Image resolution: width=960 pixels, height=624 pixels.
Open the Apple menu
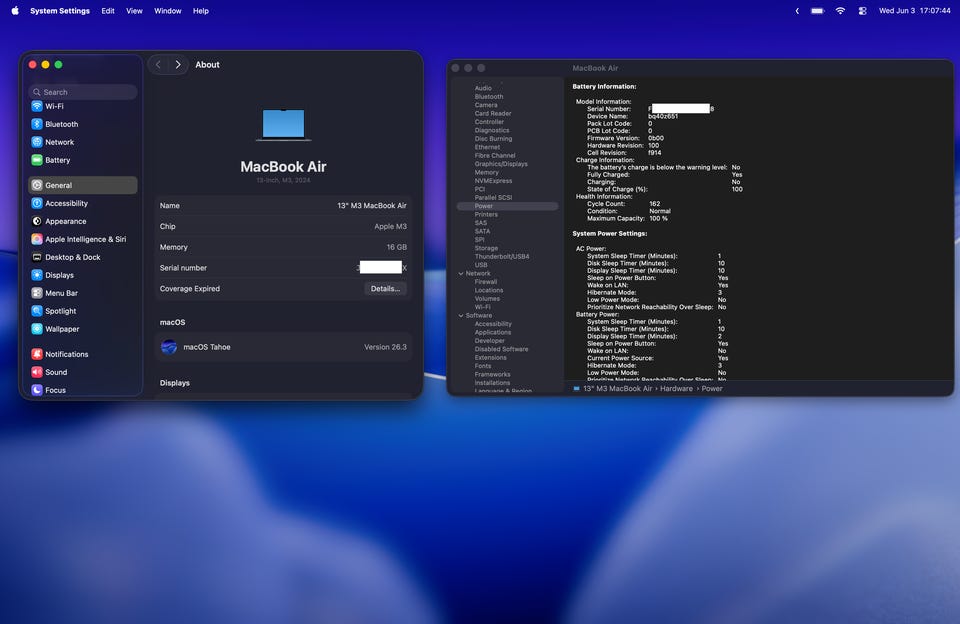coord(15,10)
